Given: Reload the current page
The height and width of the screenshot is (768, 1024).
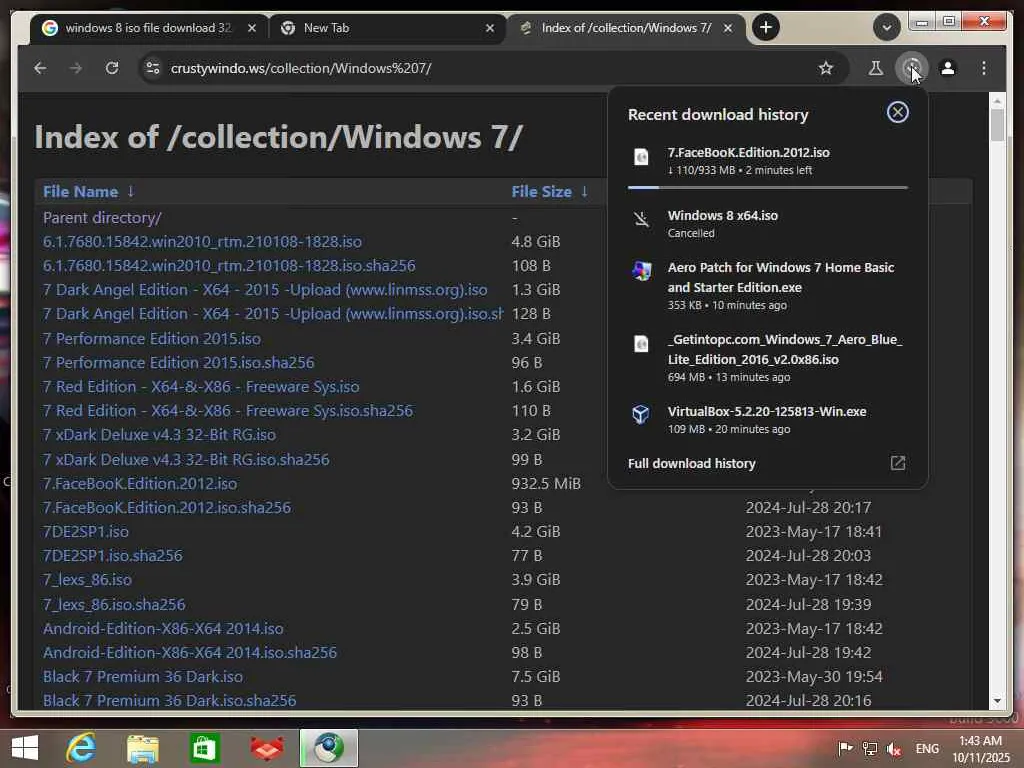Looking at the screenshot, I should coord(112,68).
